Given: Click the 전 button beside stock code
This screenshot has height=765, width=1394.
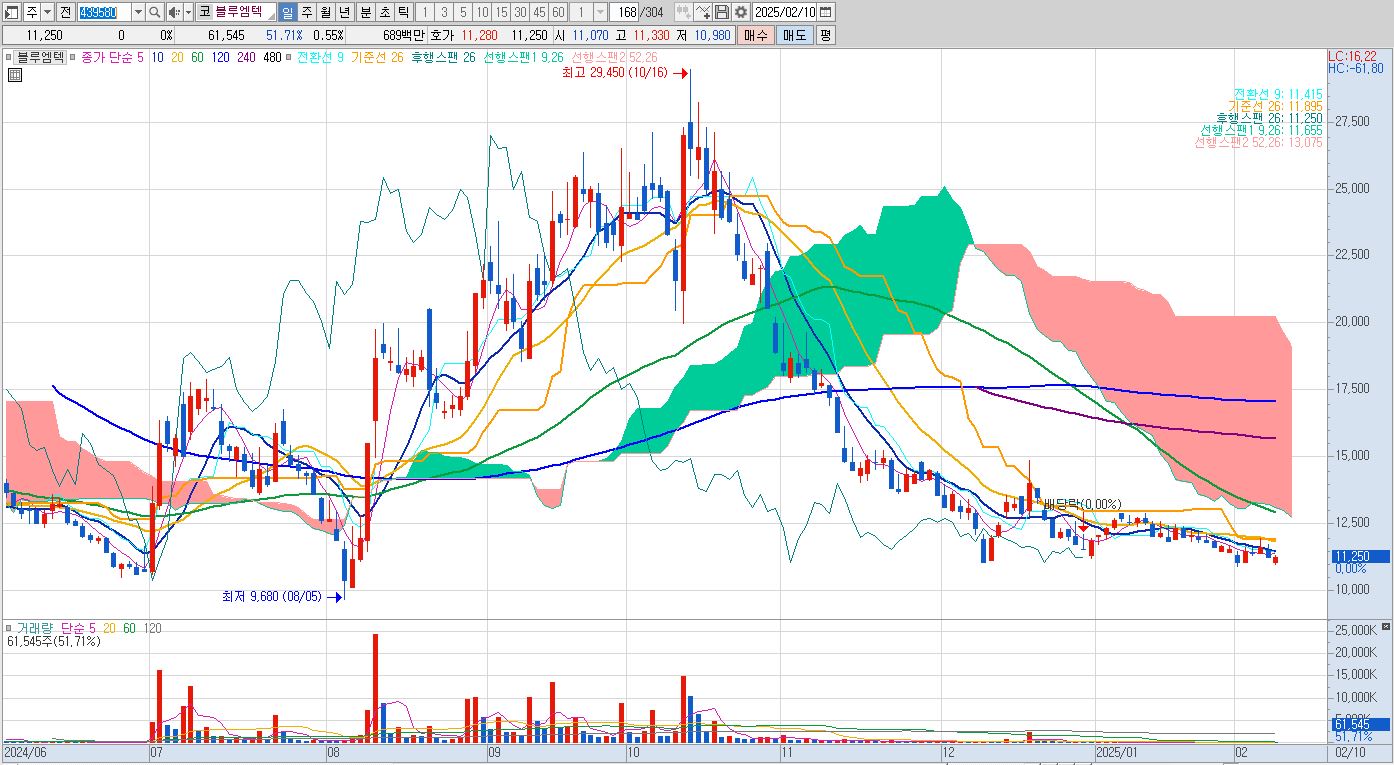Looking at the screenshot, I should pyautogui.click(x=65, y=12).
